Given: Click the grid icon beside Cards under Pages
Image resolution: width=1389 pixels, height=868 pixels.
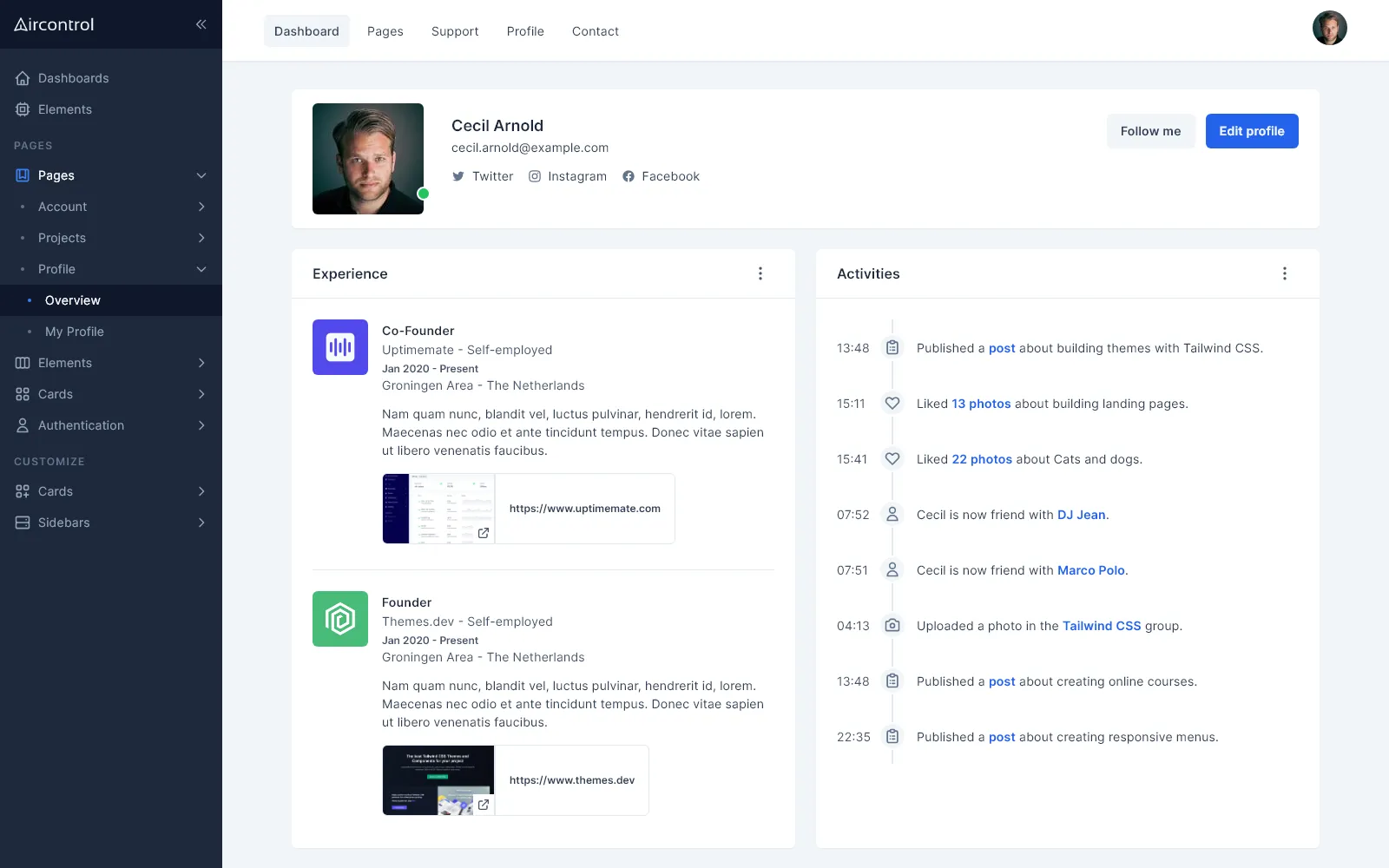Looking at the screenshot, I should (23, 394).
